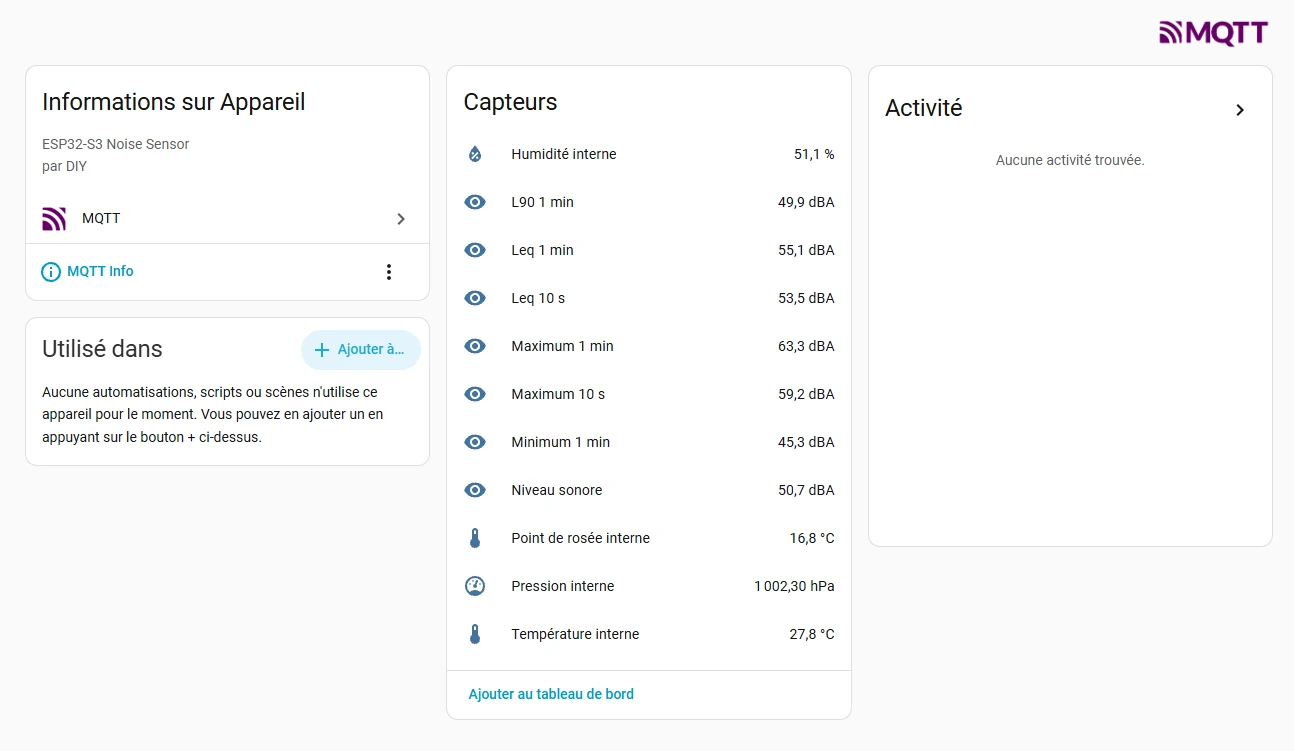Open the three-dot overflow menu

pos(389,272)
